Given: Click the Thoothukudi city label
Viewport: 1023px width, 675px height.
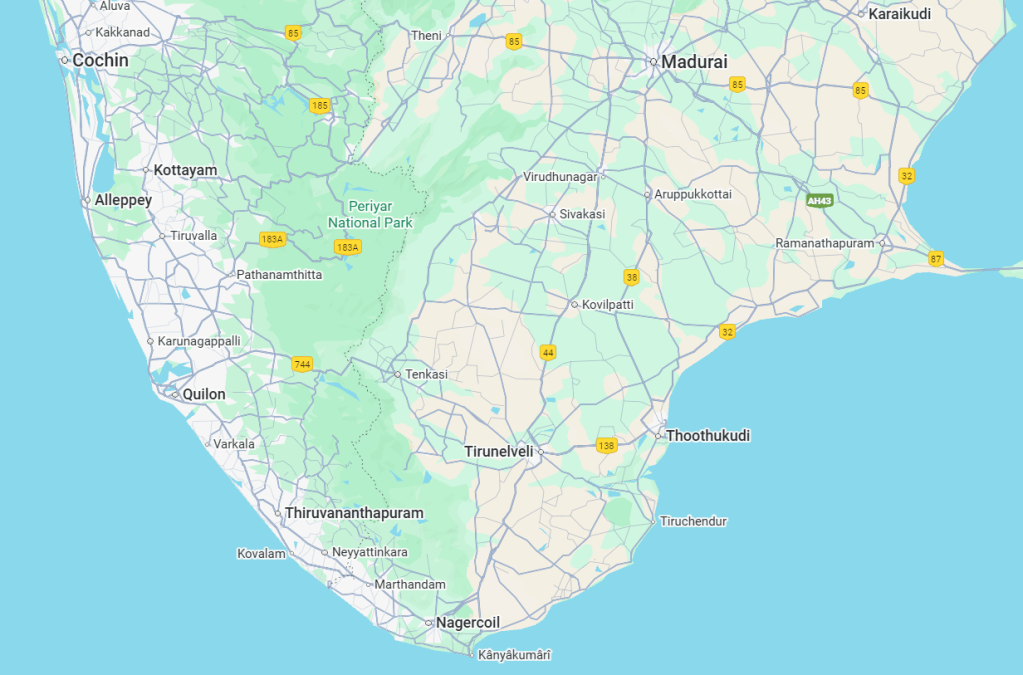Looking at the screenshot, I should tap(708, 436).
